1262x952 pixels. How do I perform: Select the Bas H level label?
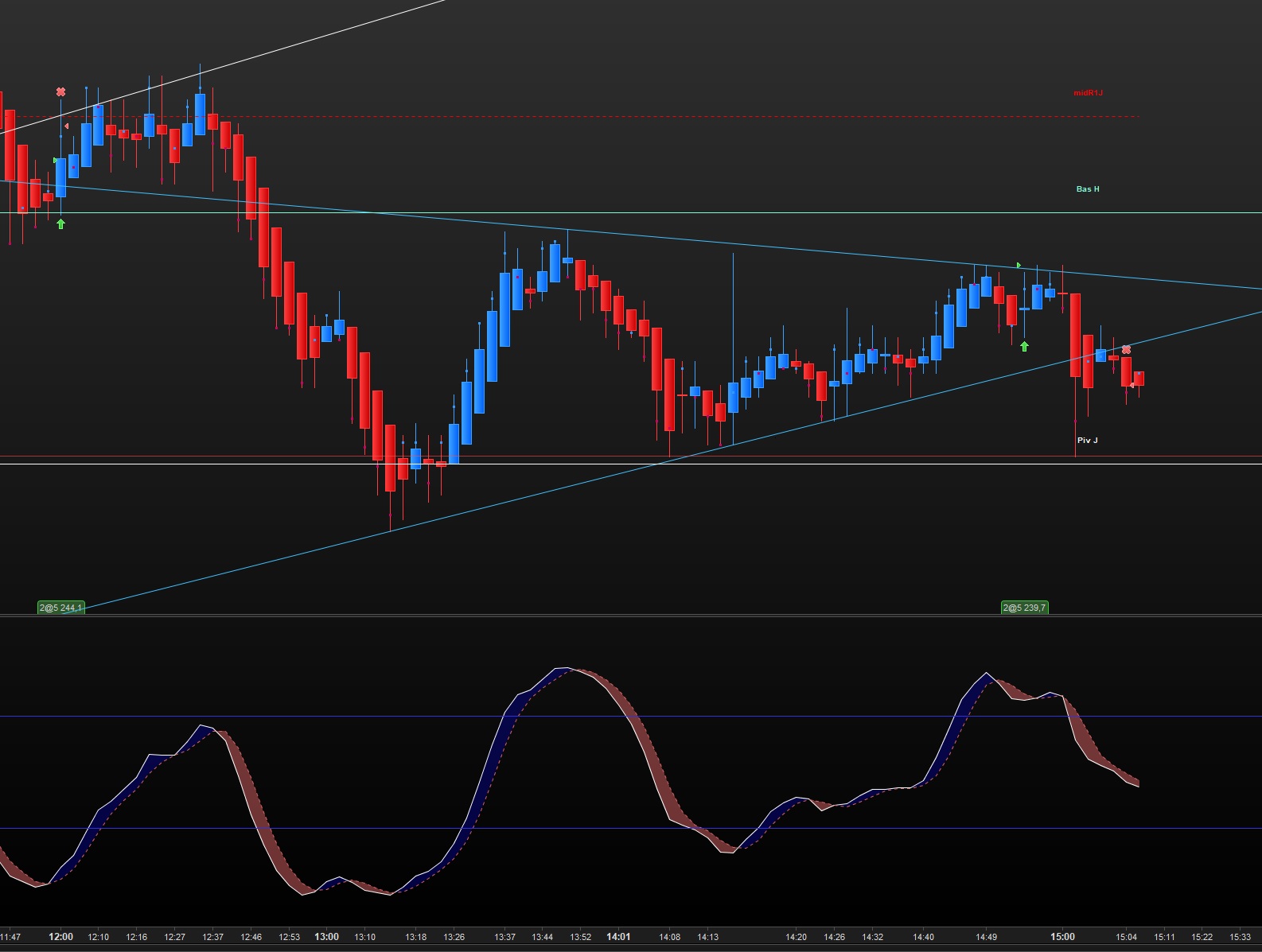[x=1088, y=189]
